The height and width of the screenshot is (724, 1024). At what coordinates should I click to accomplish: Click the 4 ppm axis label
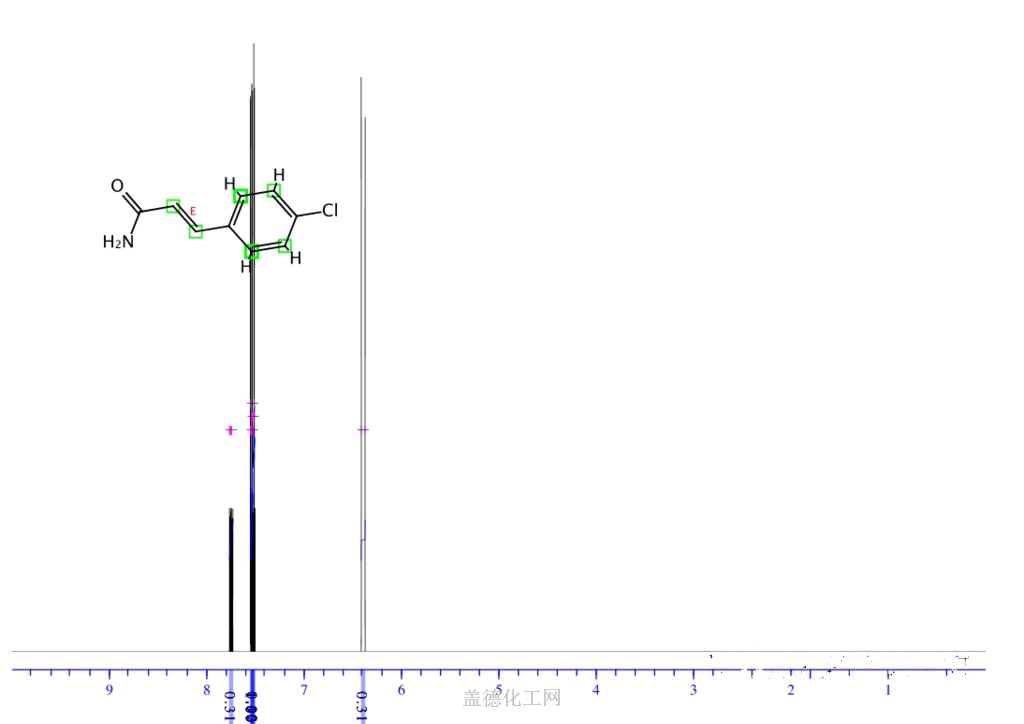[596, 690]
